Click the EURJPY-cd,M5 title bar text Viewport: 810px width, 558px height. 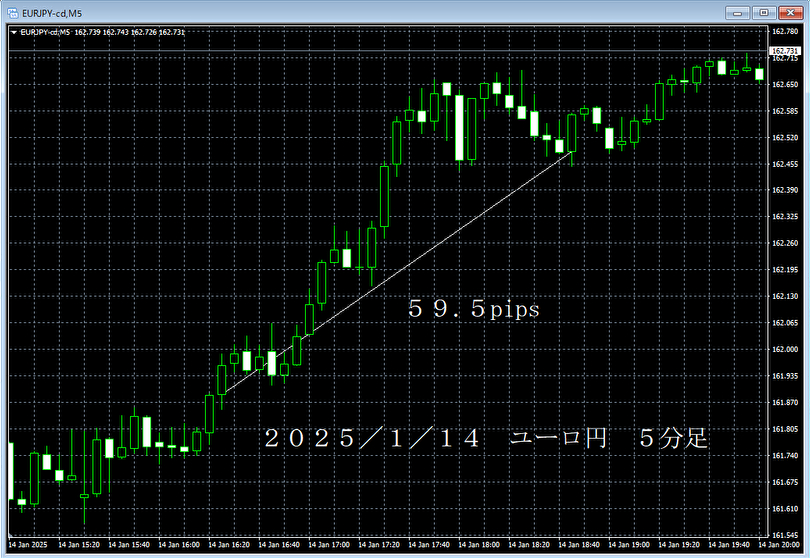[x=52, y=13]
